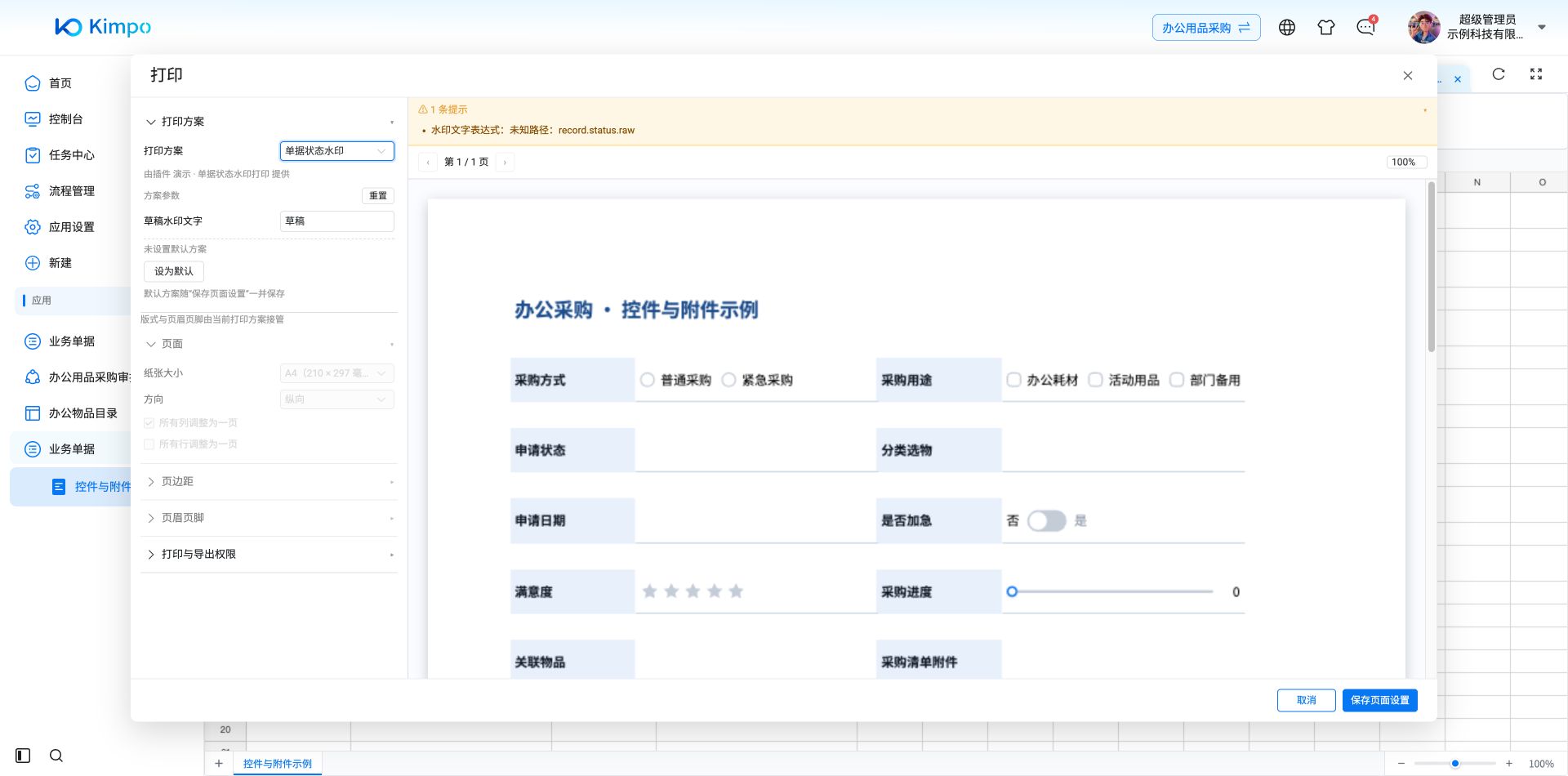Click the 办公物品目录 table icon

point(33,413)
